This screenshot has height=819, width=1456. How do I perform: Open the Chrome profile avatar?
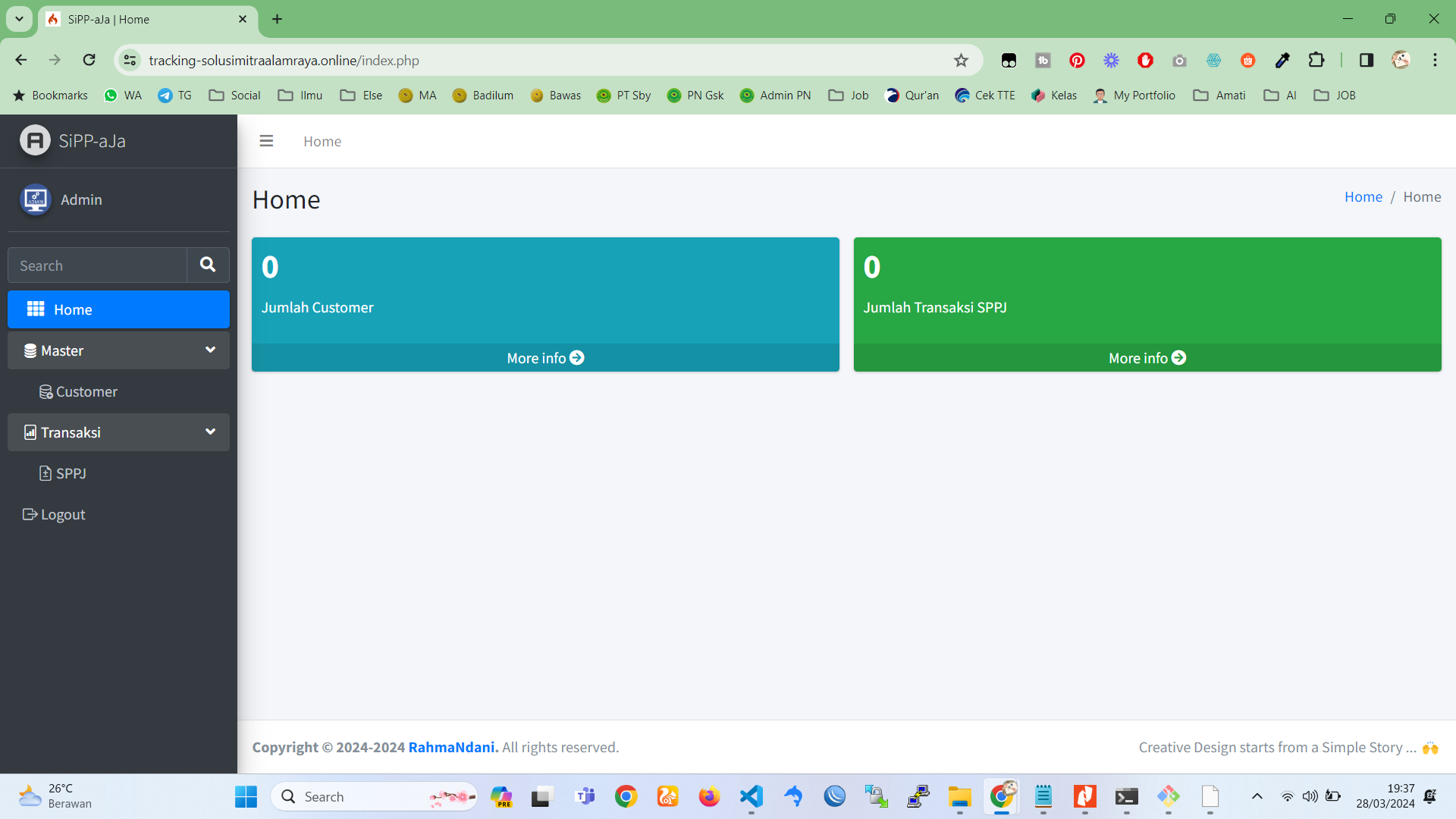coord(1401,60)
